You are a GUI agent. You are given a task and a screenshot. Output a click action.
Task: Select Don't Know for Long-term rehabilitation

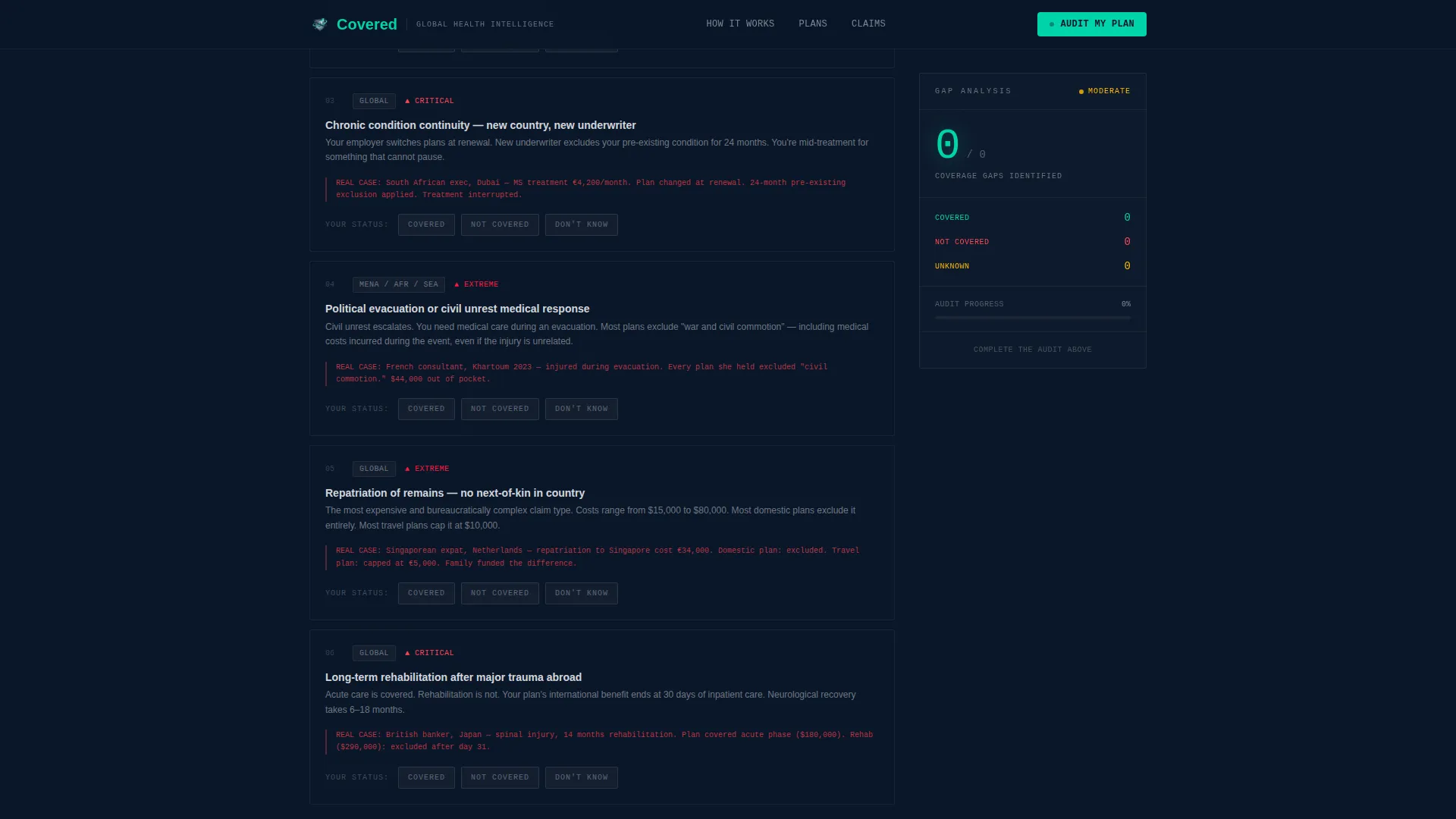coord(582,777)
